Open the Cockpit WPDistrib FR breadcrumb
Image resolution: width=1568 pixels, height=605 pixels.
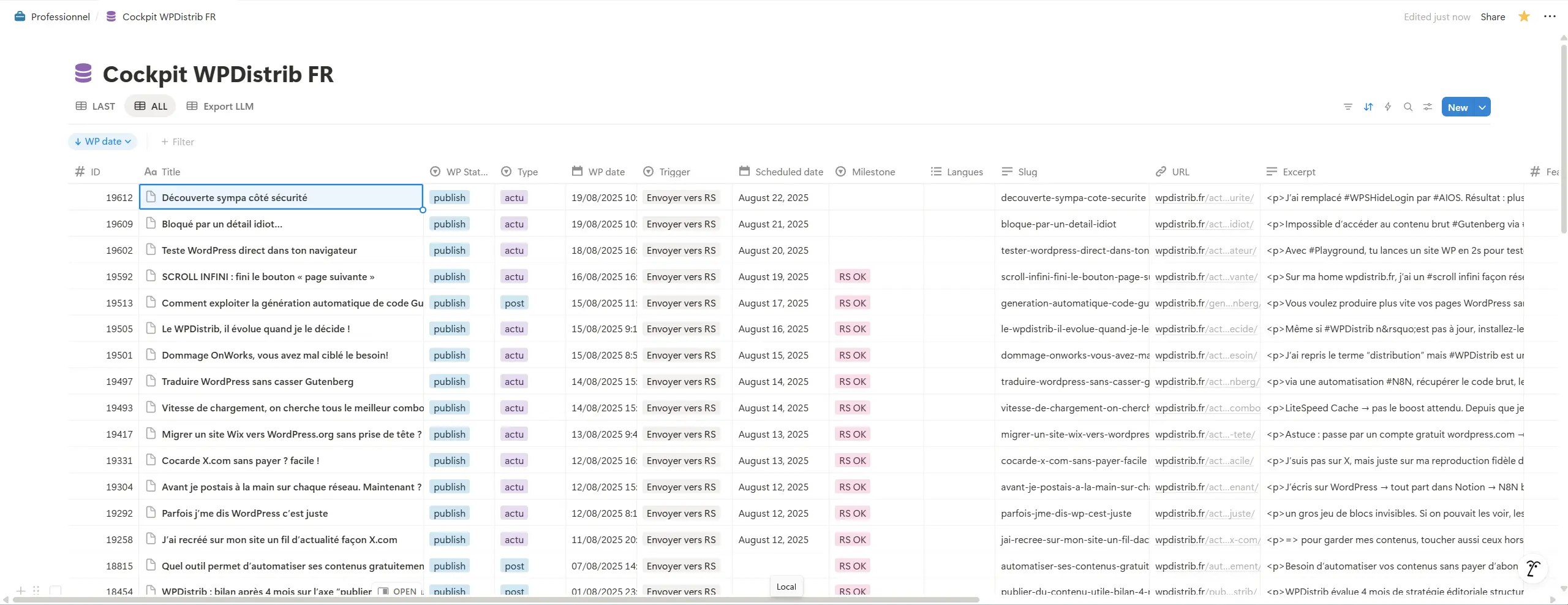pyautogui.click(x=161, y=17)
